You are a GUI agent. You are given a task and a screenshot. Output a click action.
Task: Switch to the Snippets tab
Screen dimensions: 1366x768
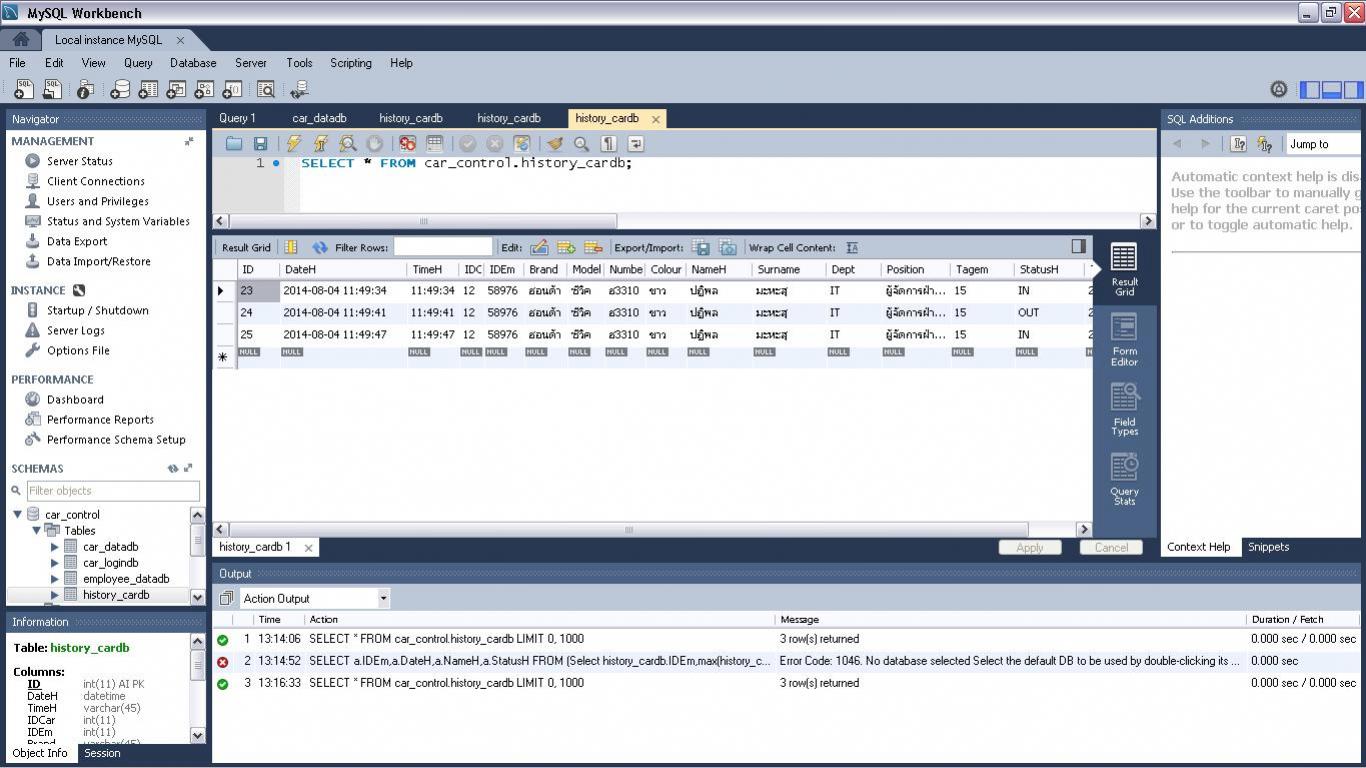1268,547
